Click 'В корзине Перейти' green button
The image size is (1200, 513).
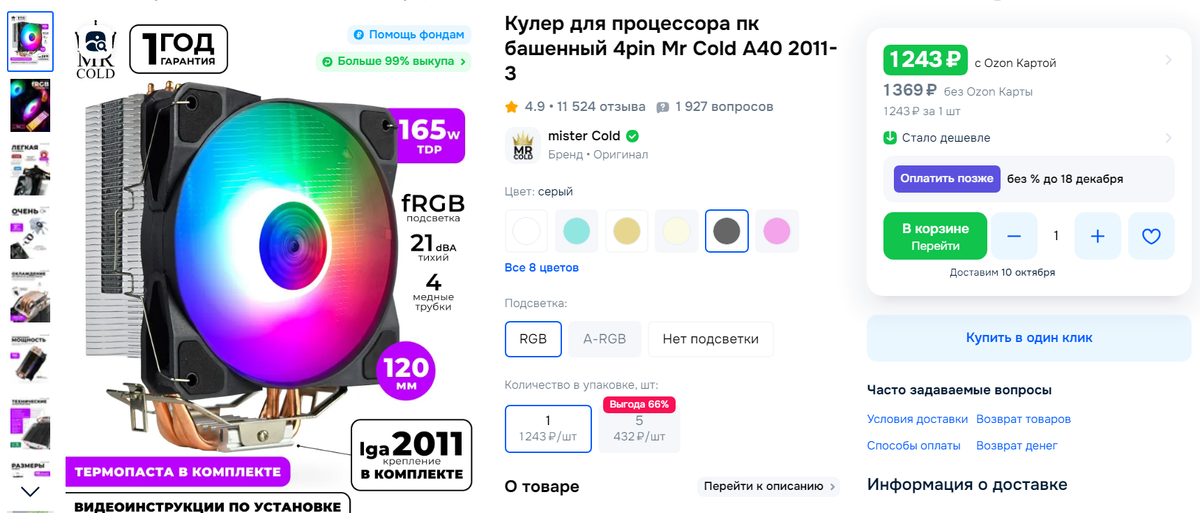tap(935, 236)
